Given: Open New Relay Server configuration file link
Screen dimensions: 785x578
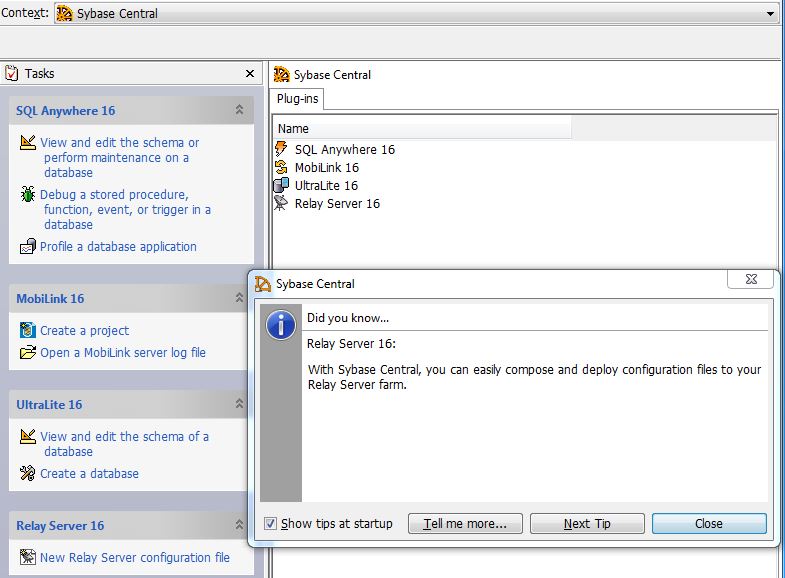Looking at the screenshot, I should (x=135, y=557).
